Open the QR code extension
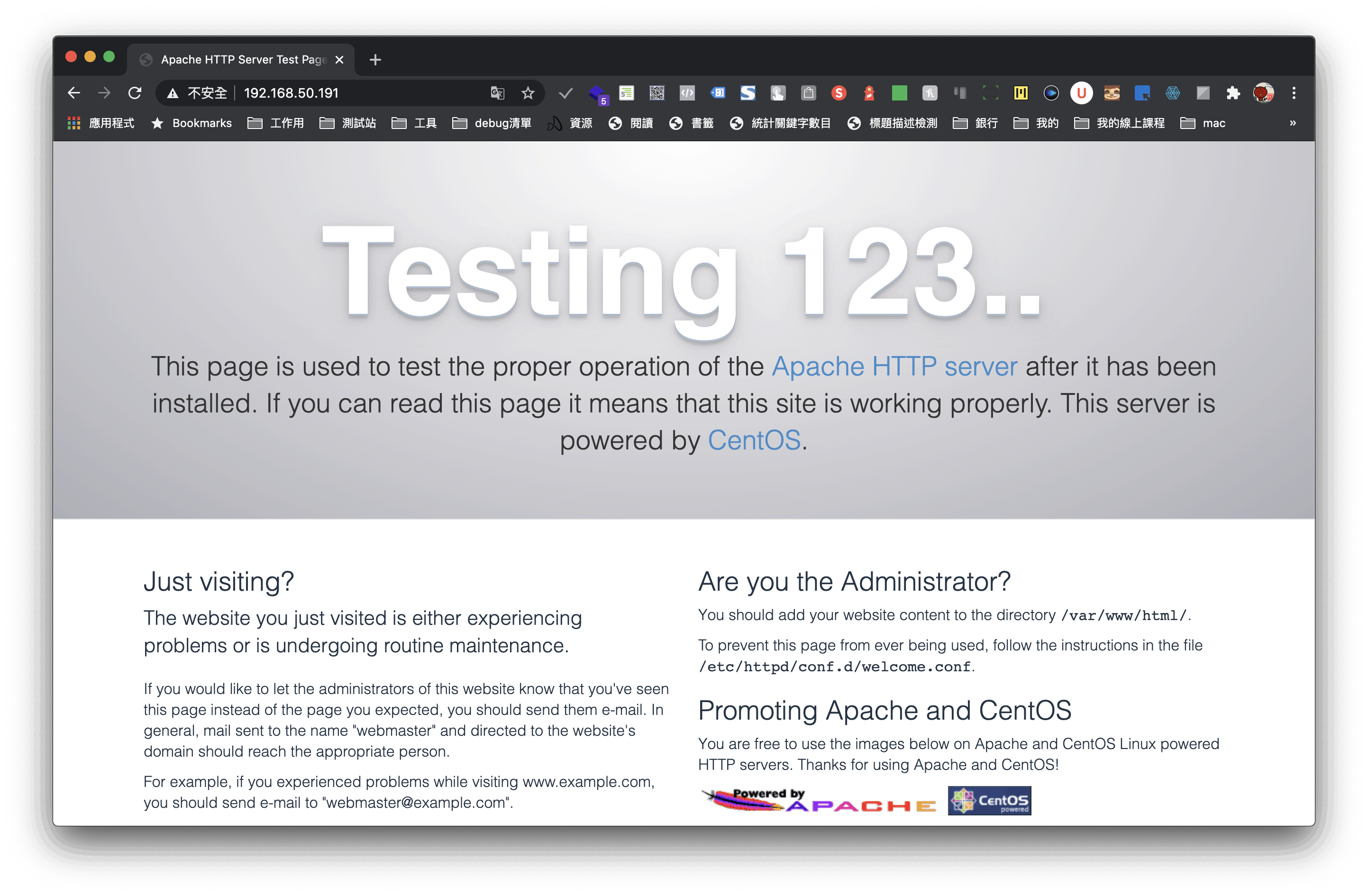The height and width of the screenshot is (896, 1368). [657, 92]
